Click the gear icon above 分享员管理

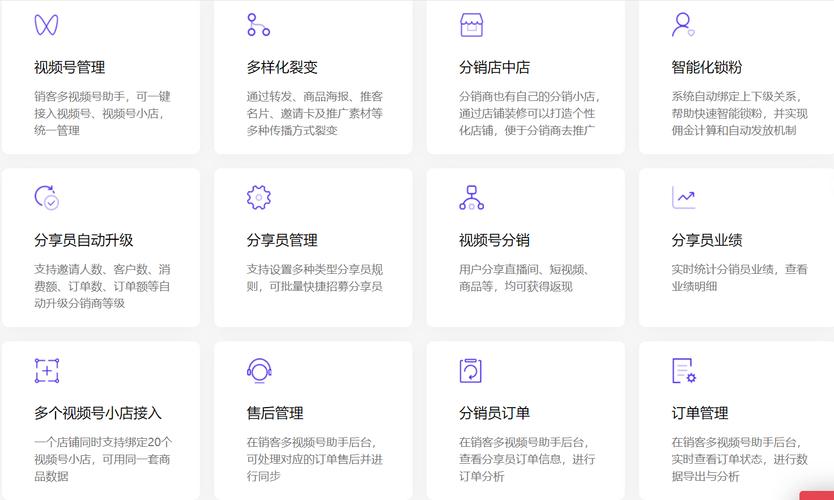point(258,197)
